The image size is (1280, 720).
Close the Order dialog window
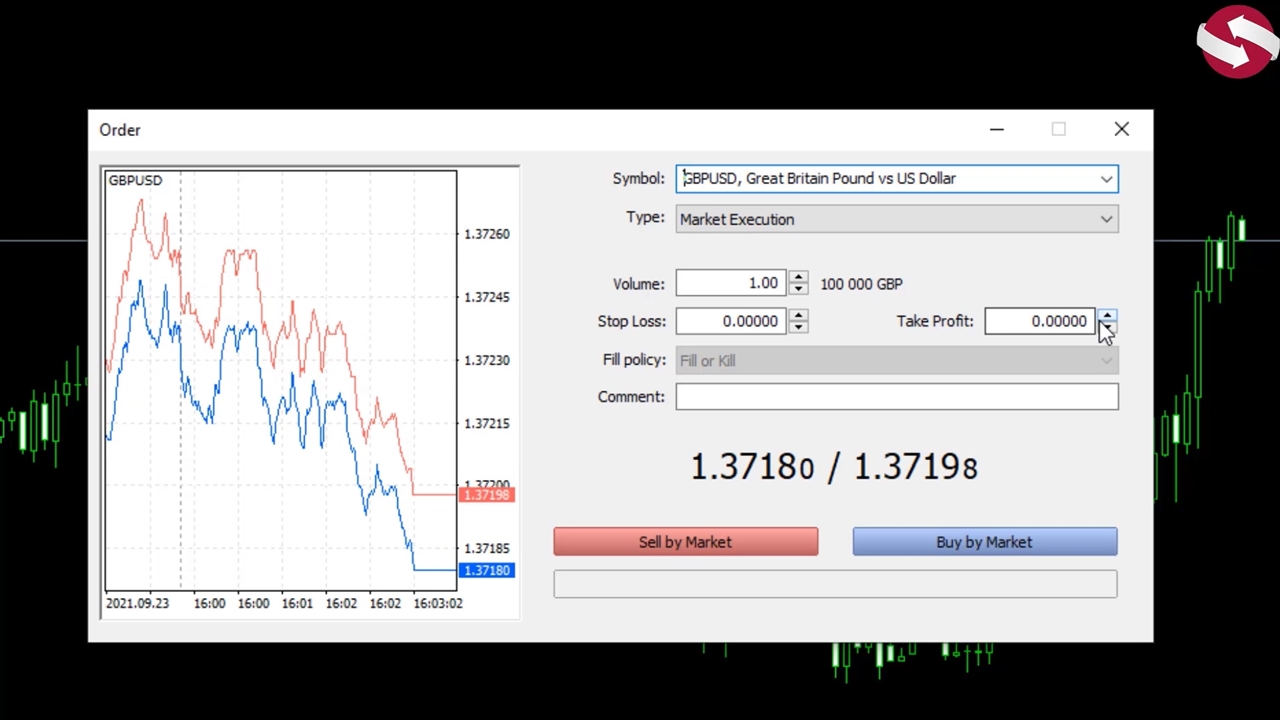pyautogui.click(x=1121, y=129)
